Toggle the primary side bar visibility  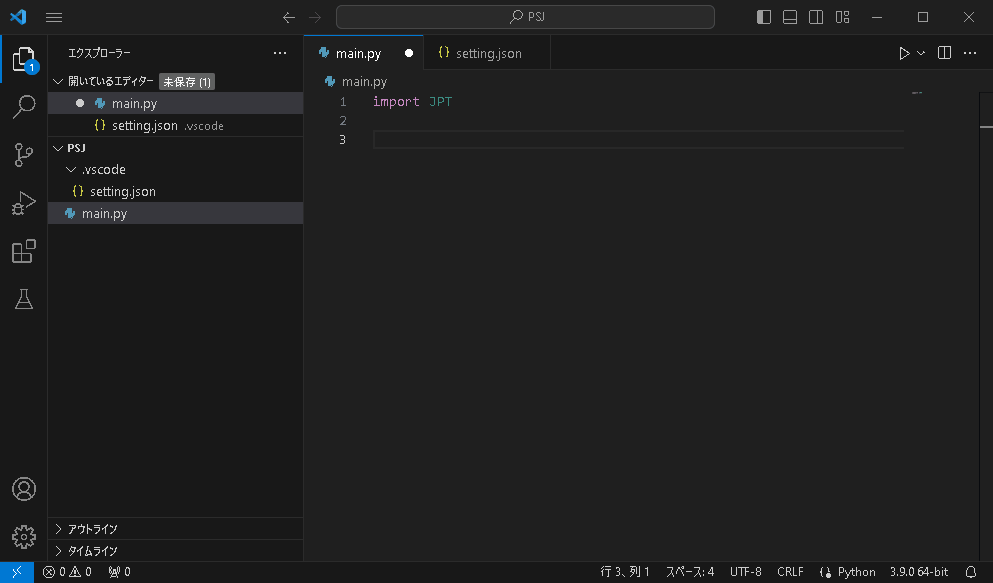763,17
